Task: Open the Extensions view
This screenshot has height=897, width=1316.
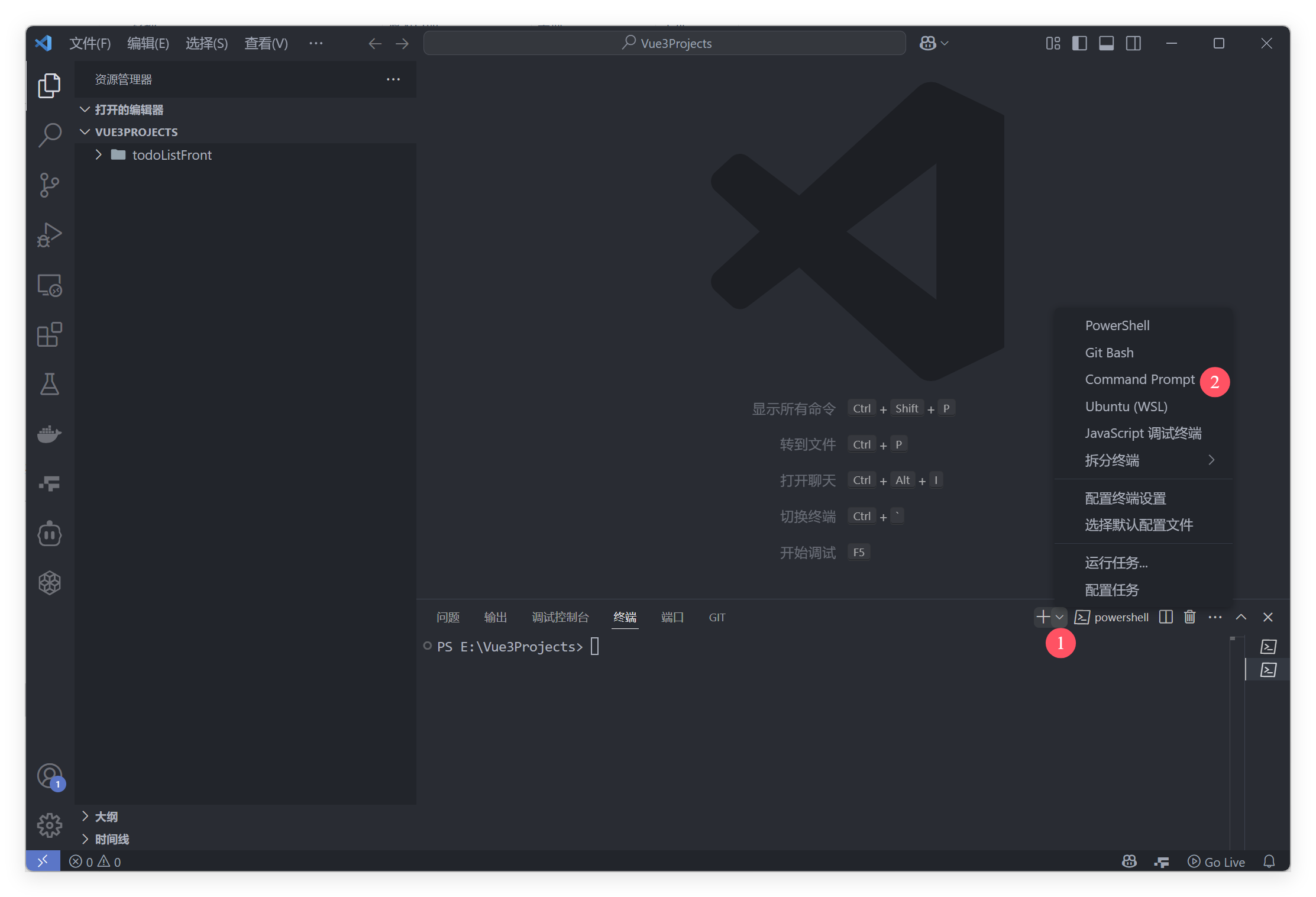Action: point(50,334)
